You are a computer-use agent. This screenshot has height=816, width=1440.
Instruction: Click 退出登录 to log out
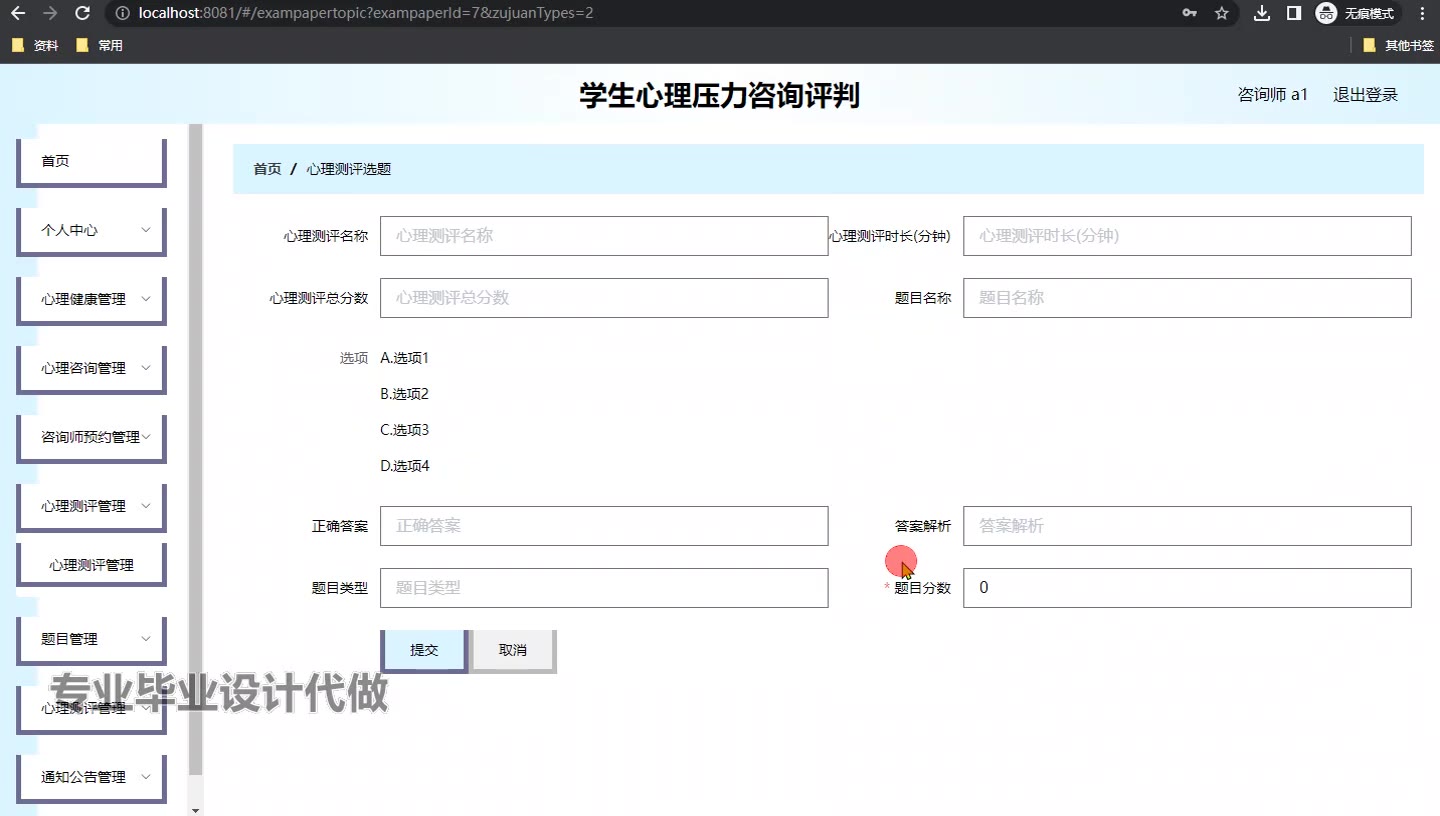click(1365, 95)
